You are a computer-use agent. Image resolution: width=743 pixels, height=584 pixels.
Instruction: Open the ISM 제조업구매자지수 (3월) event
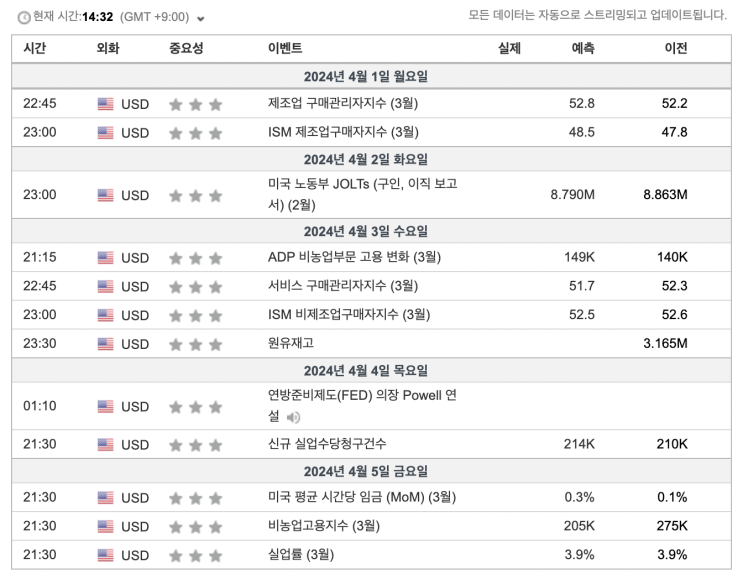[343, 132]
